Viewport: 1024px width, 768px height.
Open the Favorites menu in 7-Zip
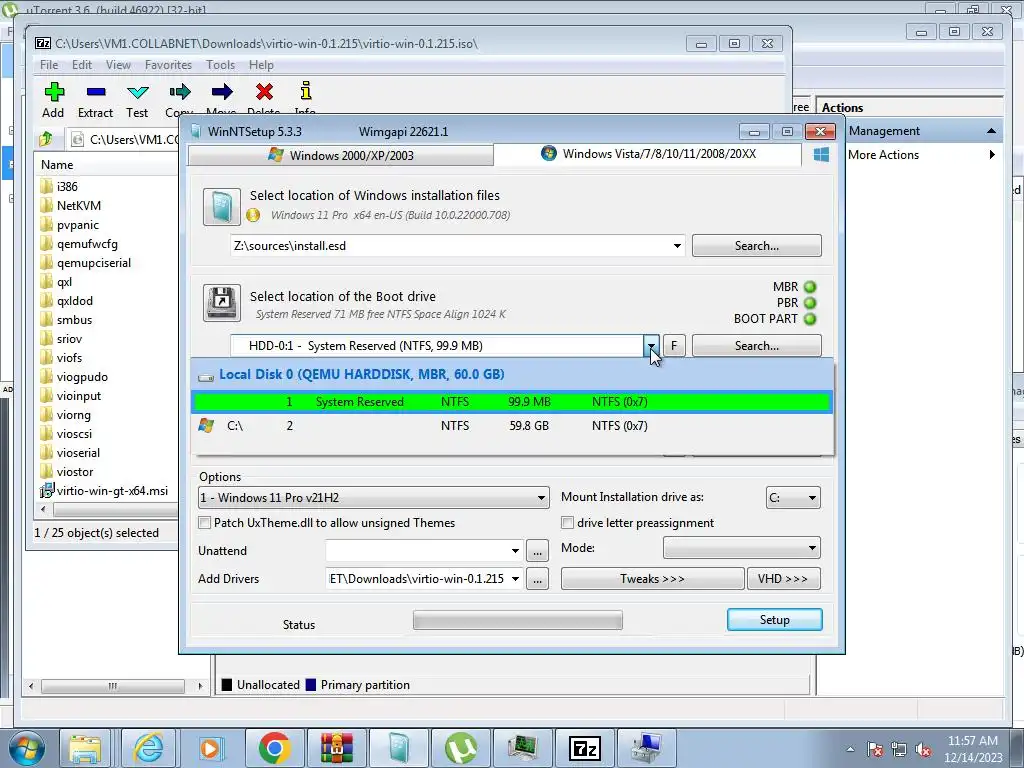pos(168,65)
